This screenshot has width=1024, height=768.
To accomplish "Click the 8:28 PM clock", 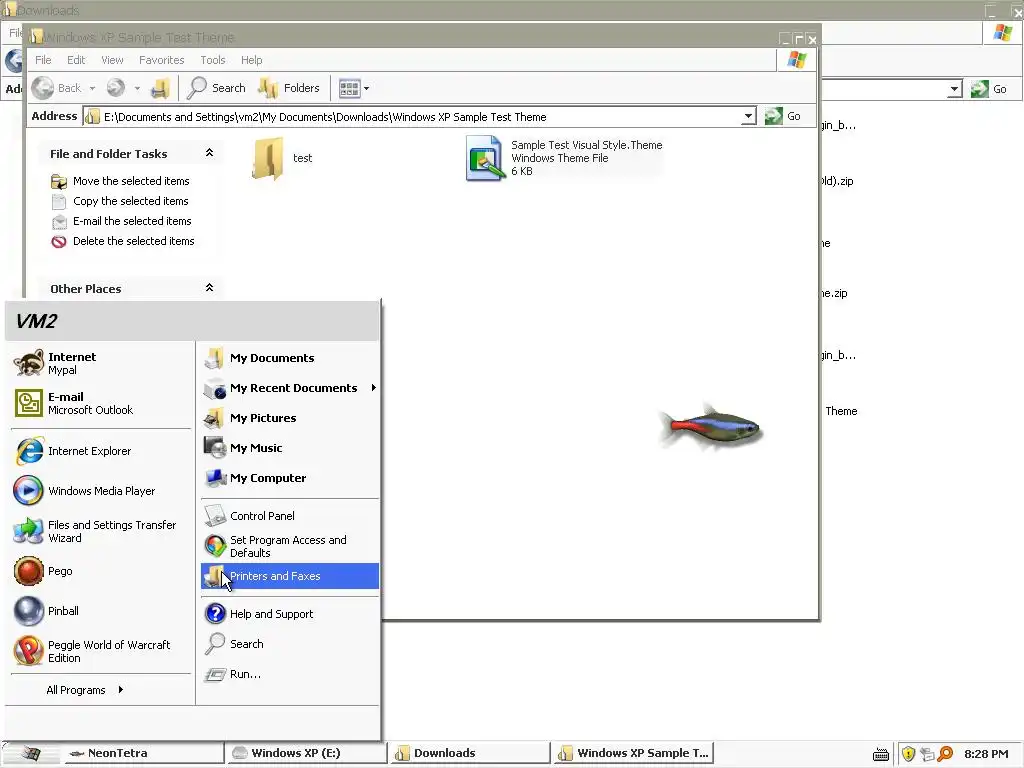I will click(x=986, y=754).
